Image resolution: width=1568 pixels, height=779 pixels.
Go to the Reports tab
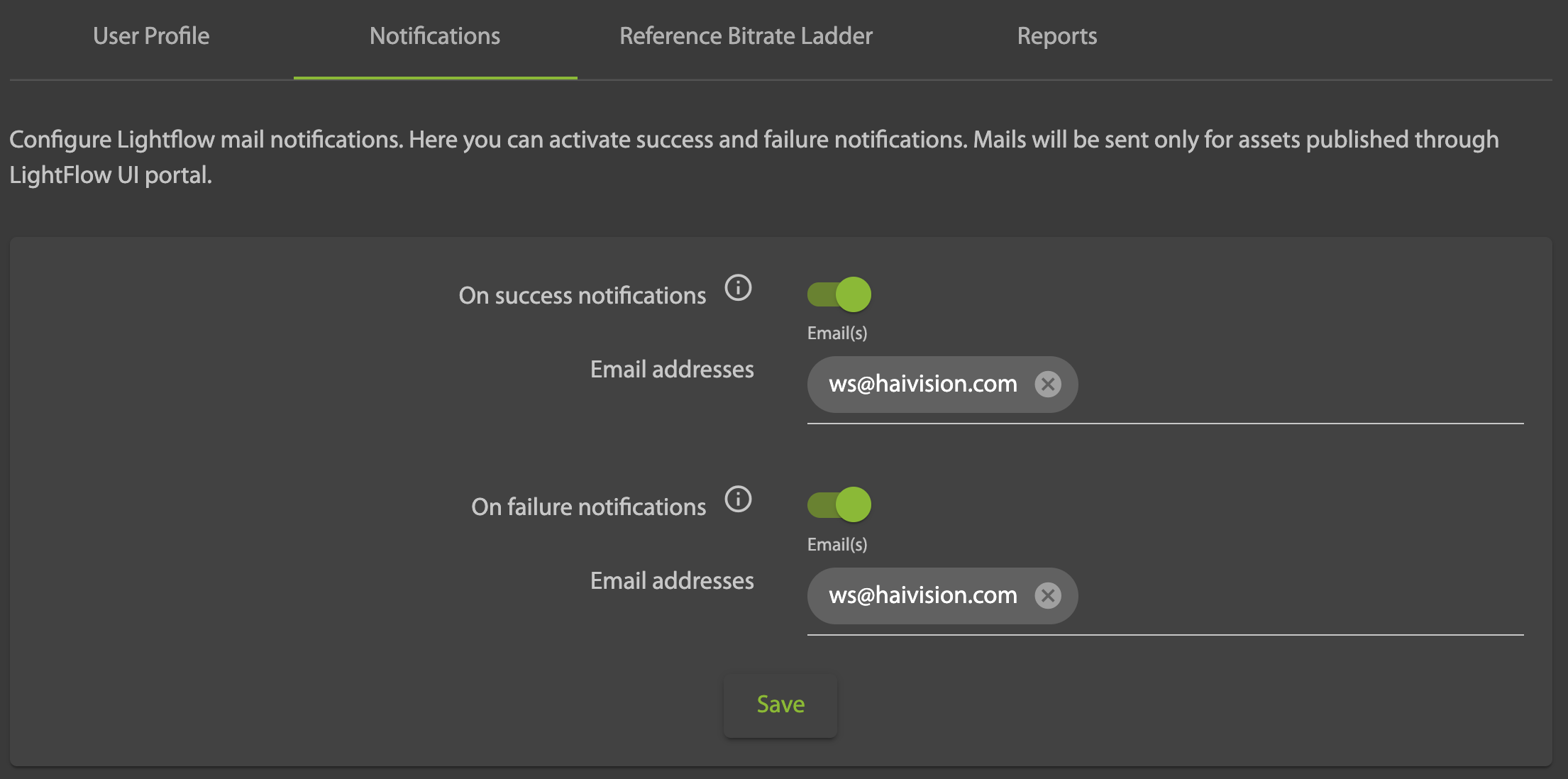point(1056,36)
